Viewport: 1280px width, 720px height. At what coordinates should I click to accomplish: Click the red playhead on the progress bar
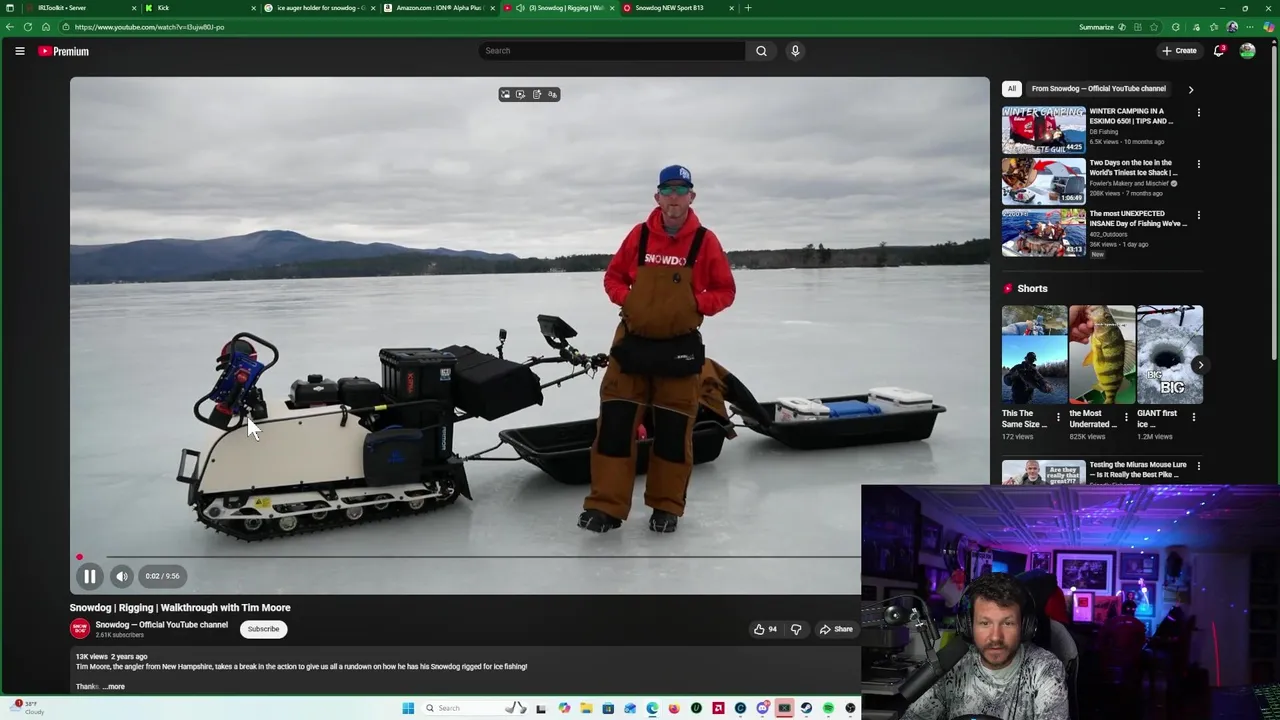[x=79, y=557]
